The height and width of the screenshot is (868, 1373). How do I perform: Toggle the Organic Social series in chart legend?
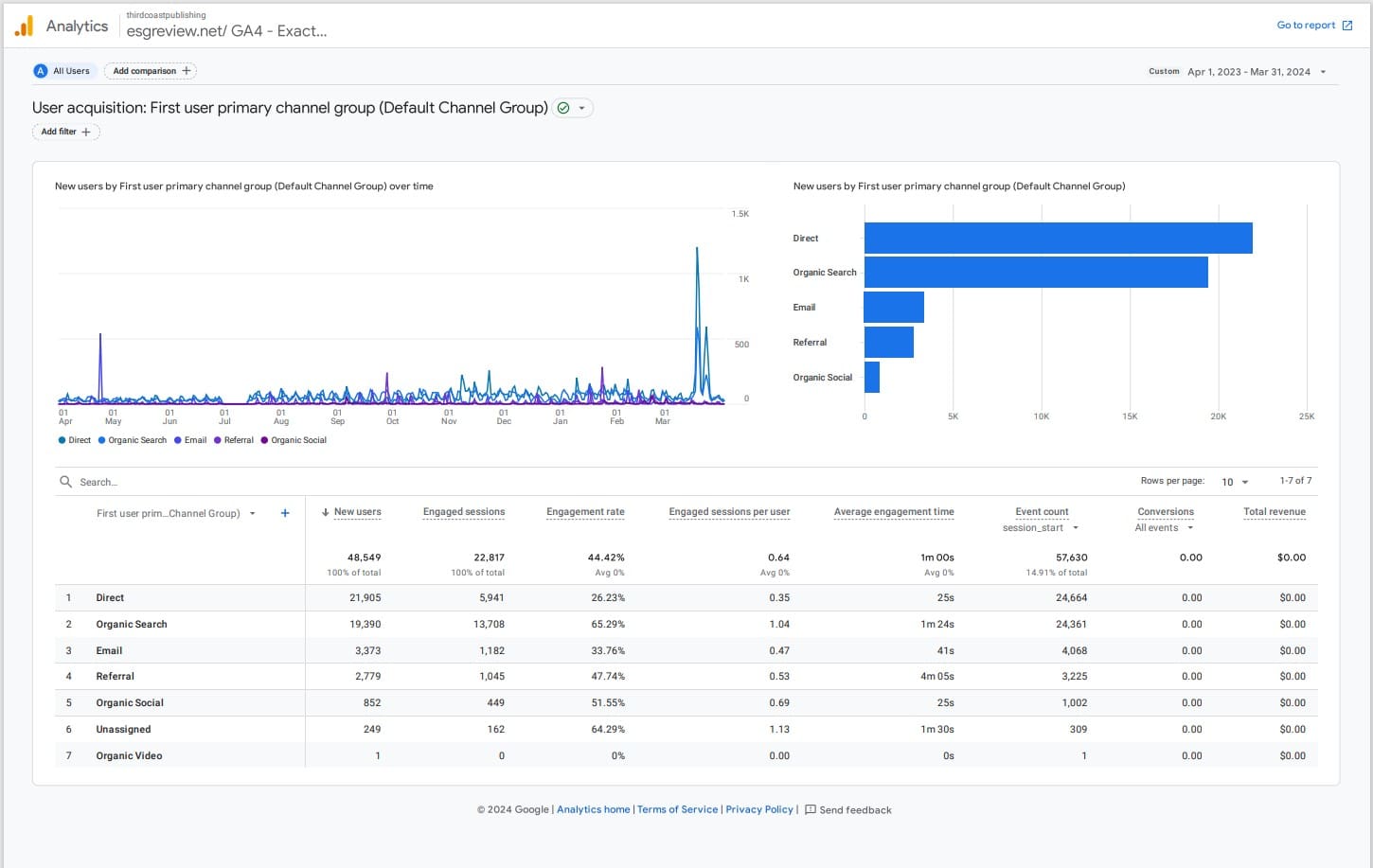[294, 440]
